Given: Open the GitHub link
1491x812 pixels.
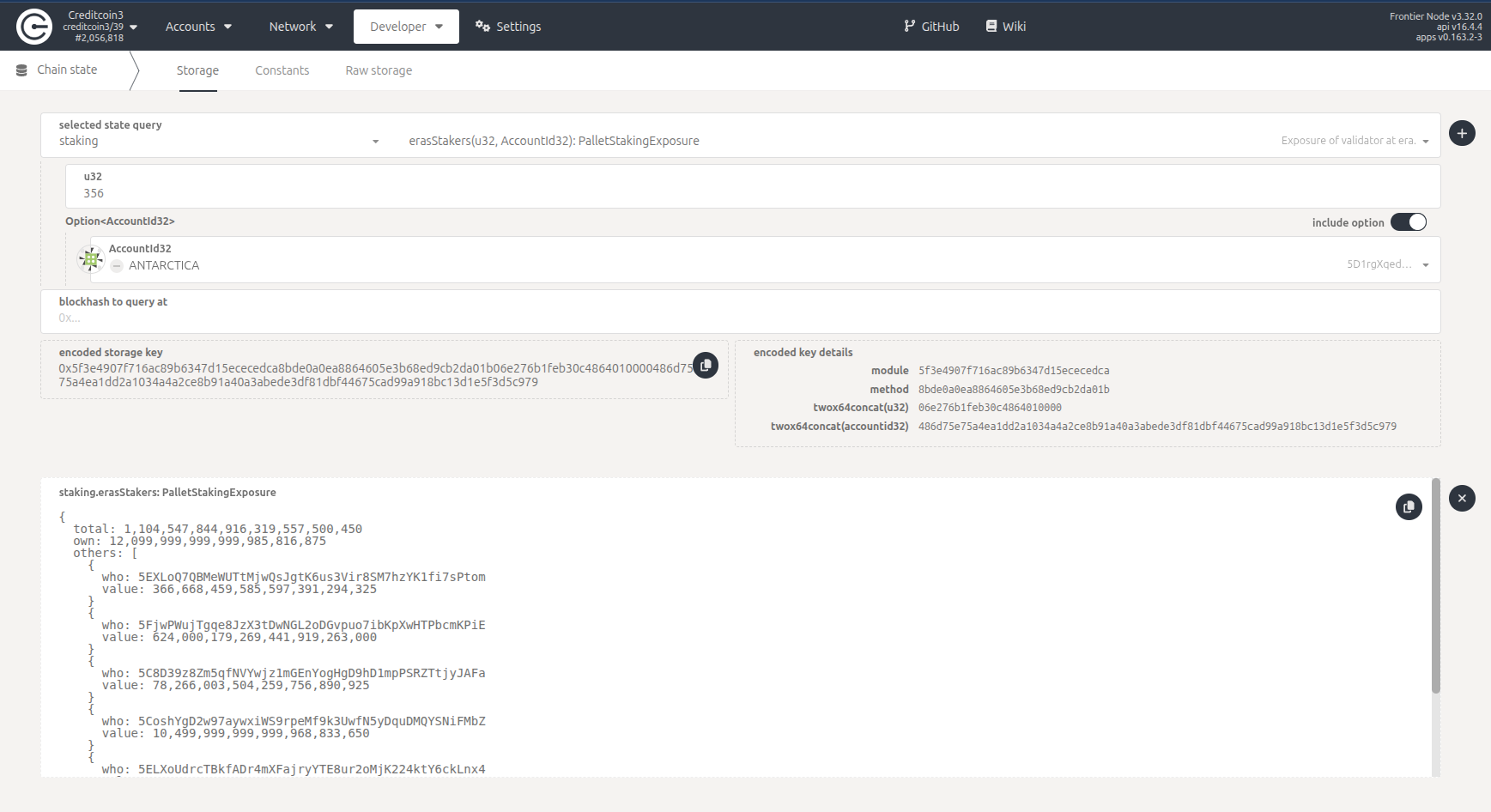Looking at the screenshot, I should point(931,27).
